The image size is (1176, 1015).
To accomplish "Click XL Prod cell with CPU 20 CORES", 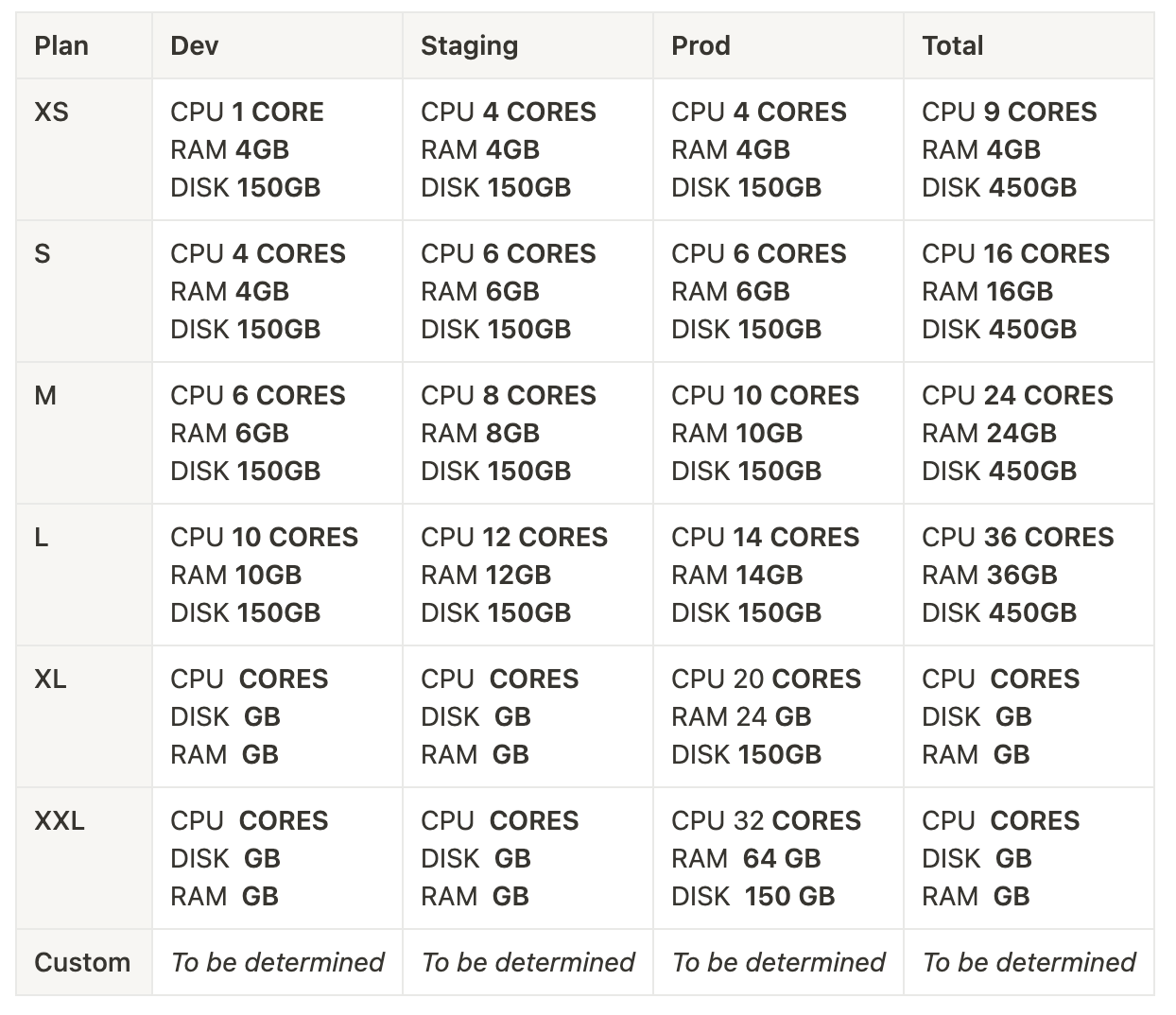I will [779, 716].
